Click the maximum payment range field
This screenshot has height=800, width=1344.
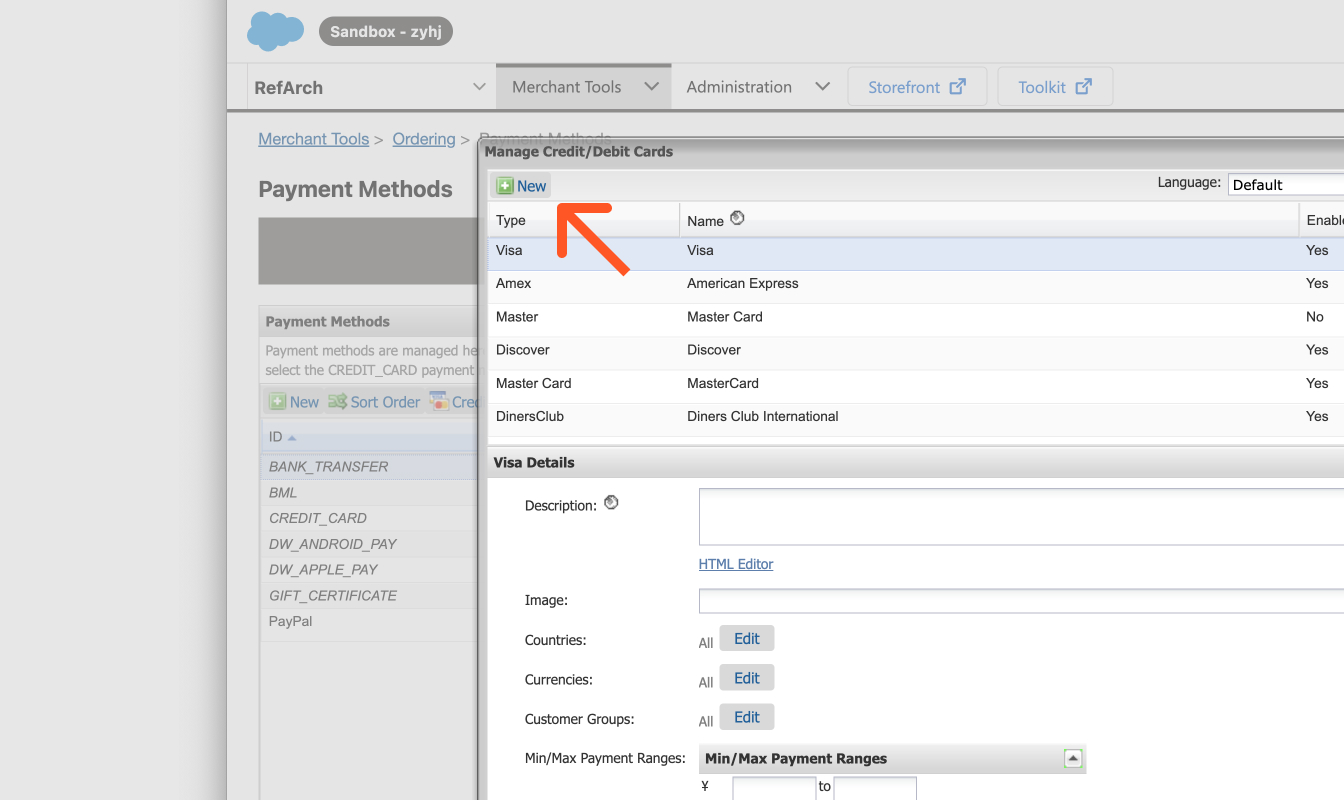(x=875, y=788)
